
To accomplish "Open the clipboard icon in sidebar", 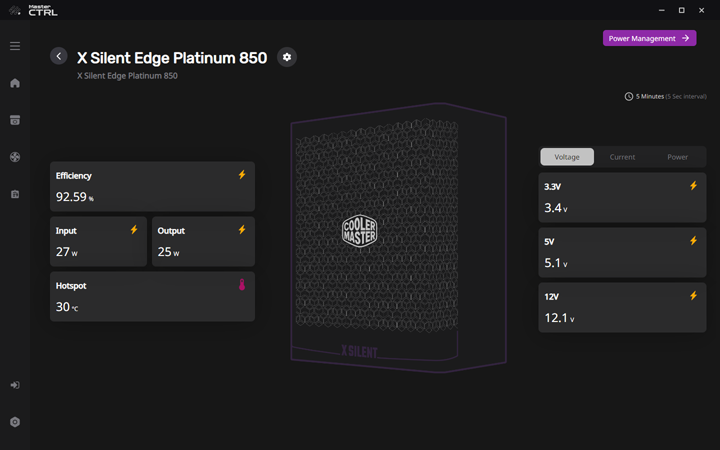I will [15, 194].
